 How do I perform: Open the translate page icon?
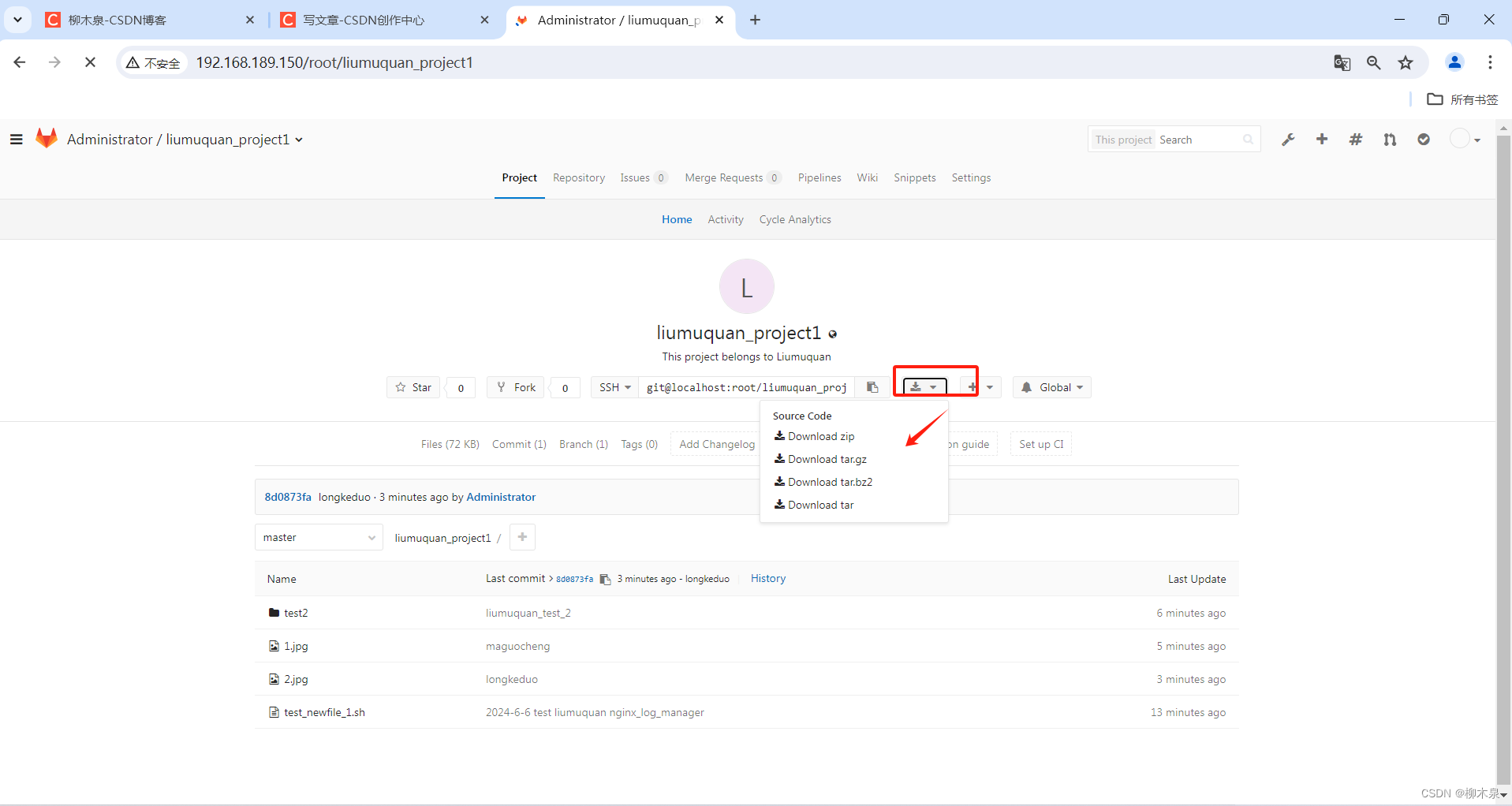coord(1342,62)
